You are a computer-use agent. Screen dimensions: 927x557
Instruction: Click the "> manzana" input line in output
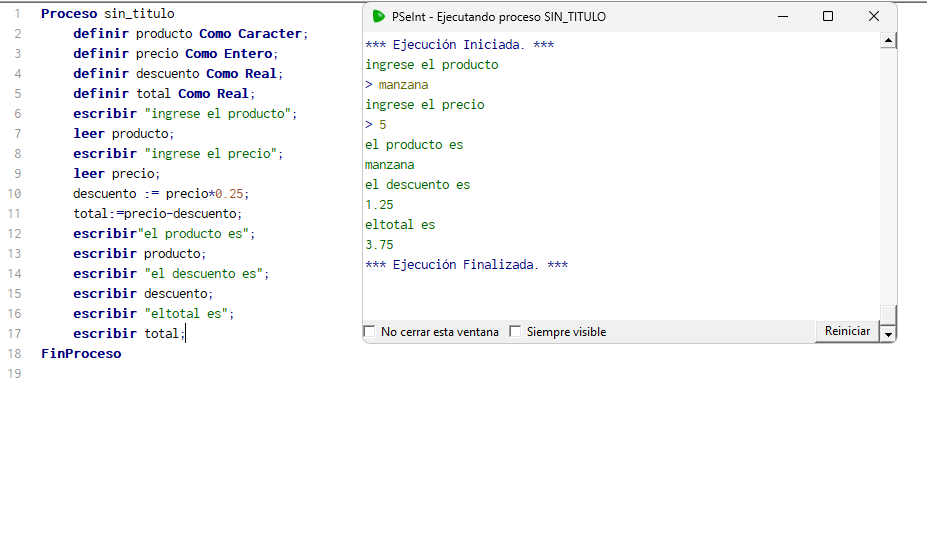coord(397,85)
